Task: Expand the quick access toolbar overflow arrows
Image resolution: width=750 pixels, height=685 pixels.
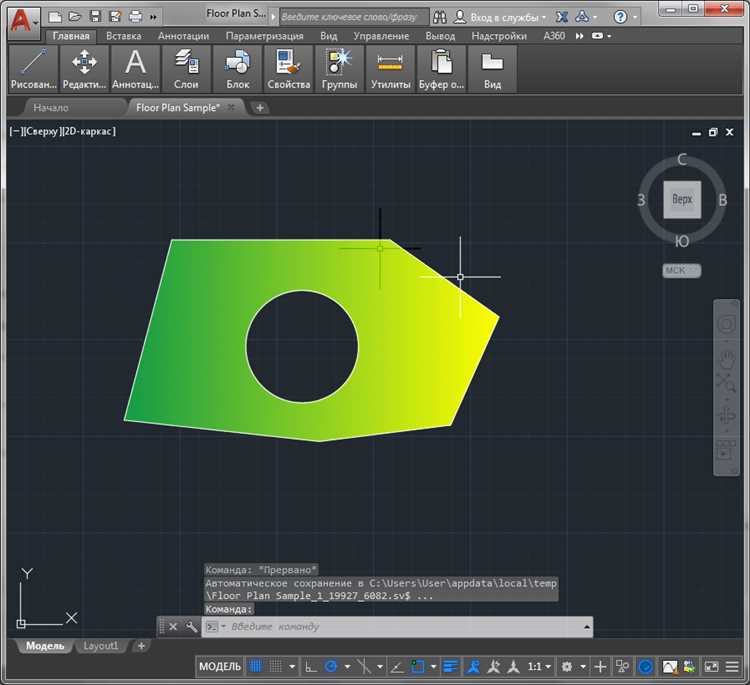Action: [153, 18]
